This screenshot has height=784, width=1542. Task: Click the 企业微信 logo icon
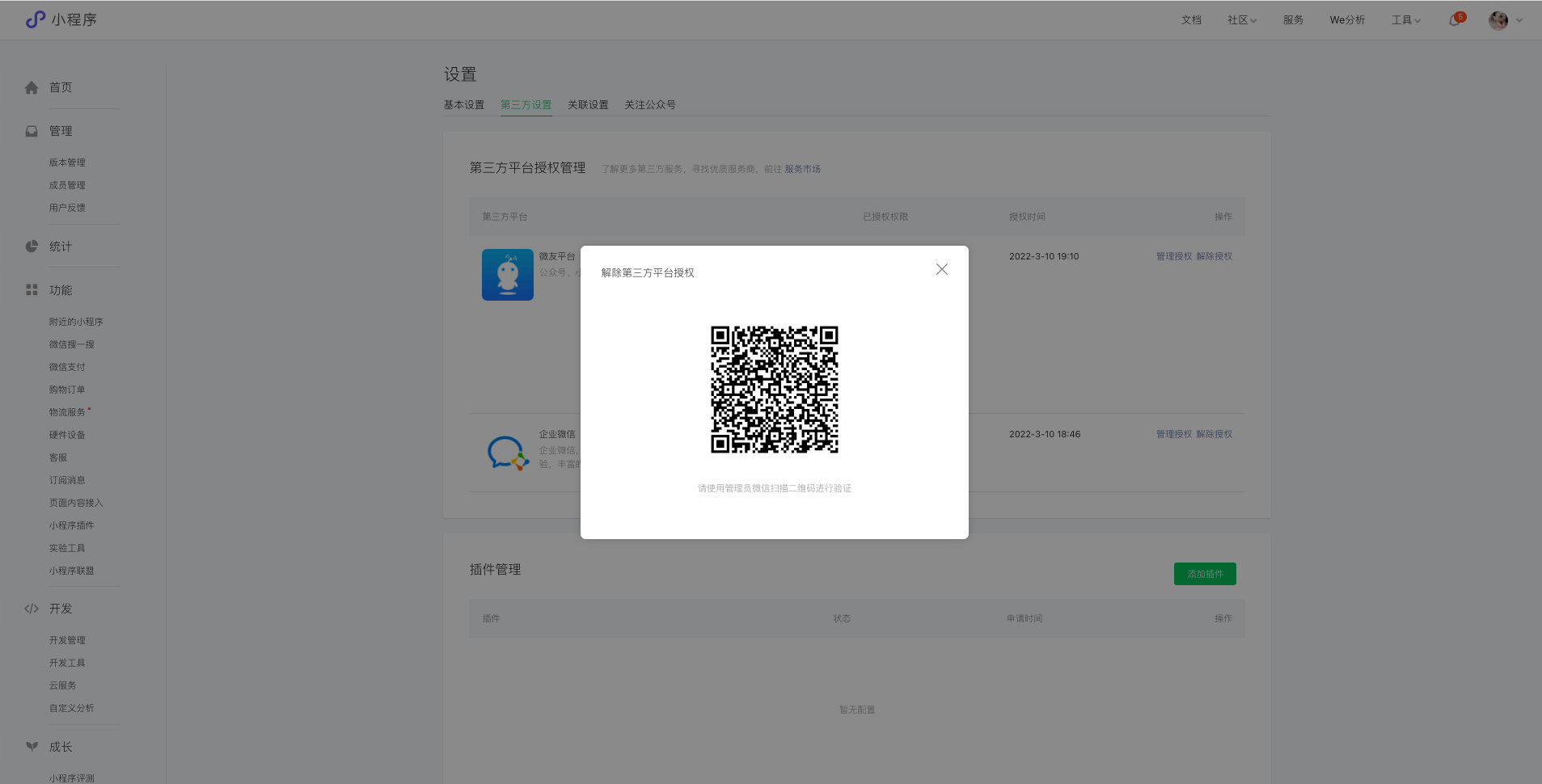pyautogui.click(x=508, y=453)
